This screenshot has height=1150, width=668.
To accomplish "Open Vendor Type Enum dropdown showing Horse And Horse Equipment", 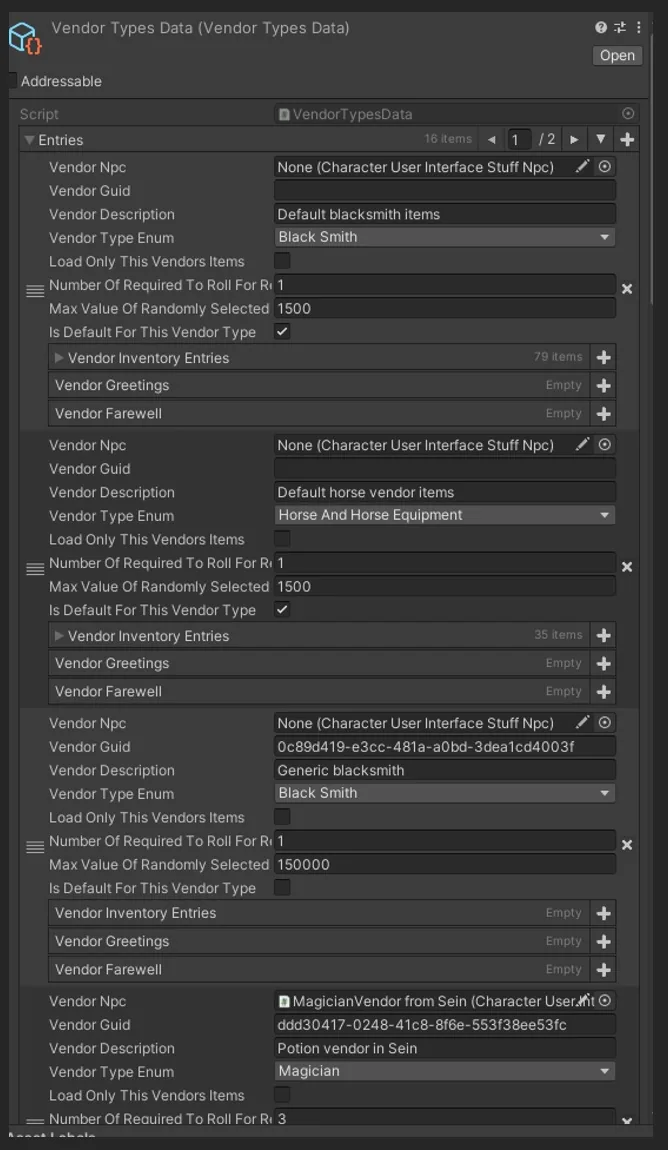I will point(445,515).
